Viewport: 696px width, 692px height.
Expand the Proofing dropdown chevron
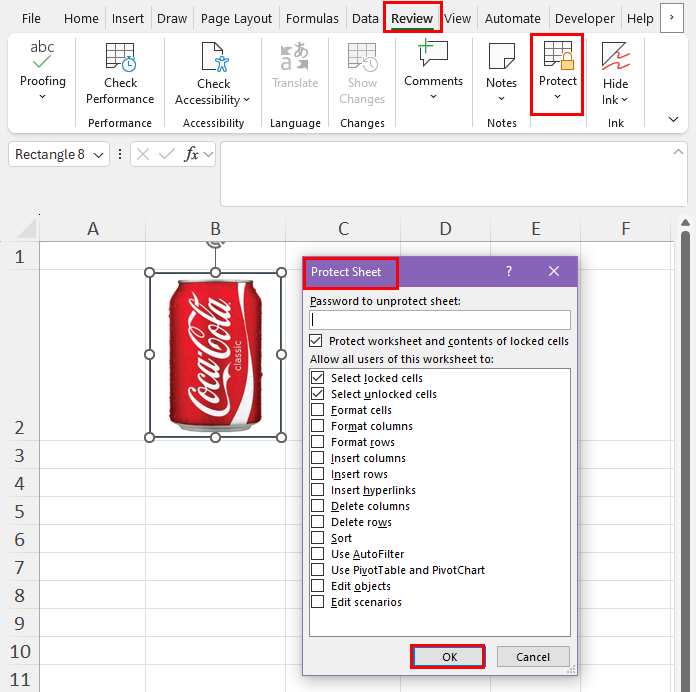43,96
